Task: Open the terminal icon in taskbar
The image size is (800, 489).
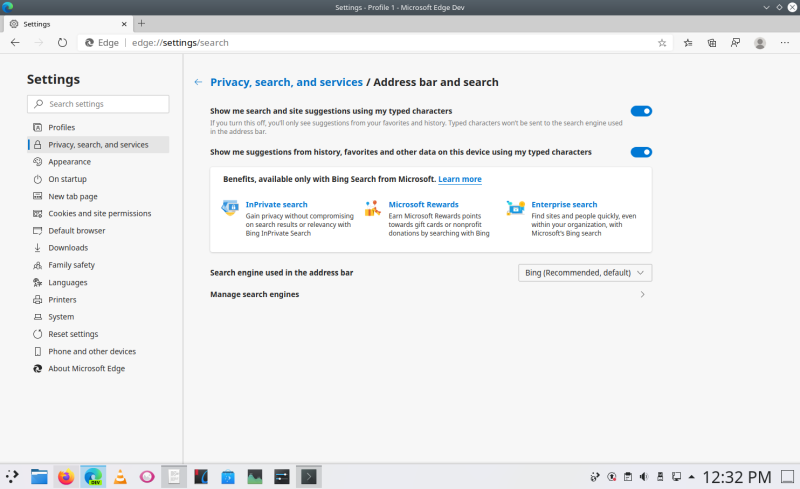Action: pos(309,477)
